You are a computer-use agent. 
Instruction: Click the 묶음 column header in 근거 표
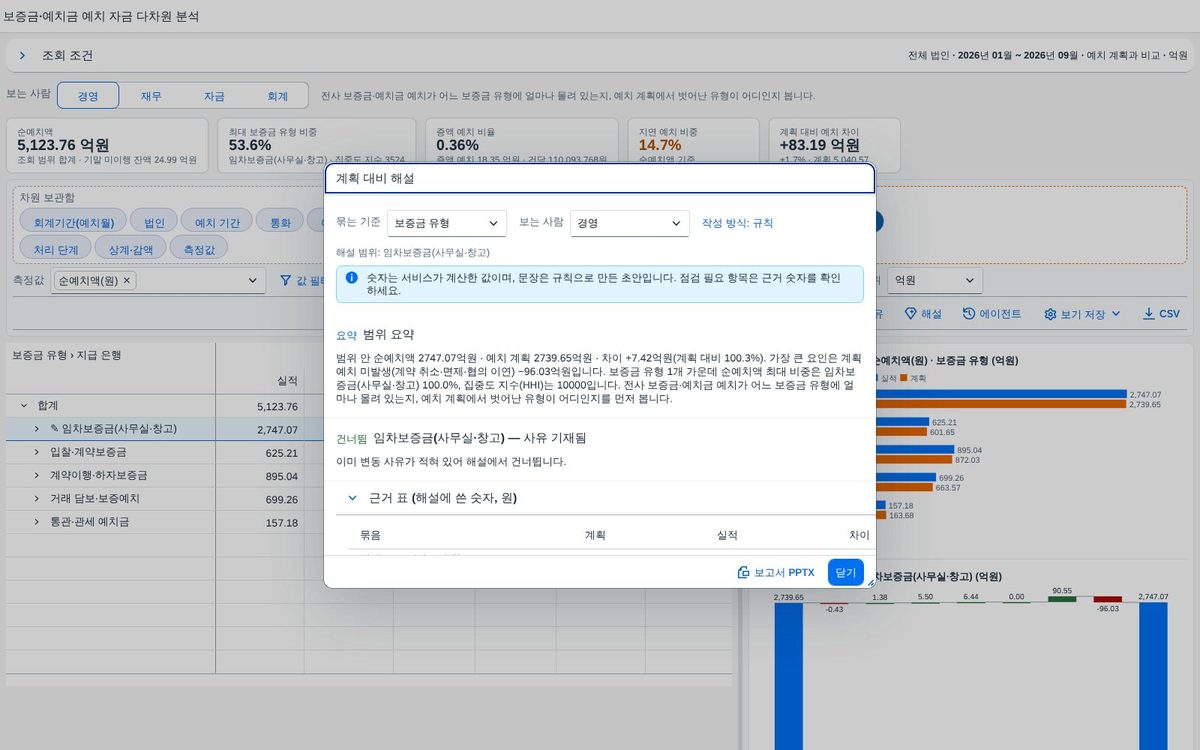coord(370,535)
